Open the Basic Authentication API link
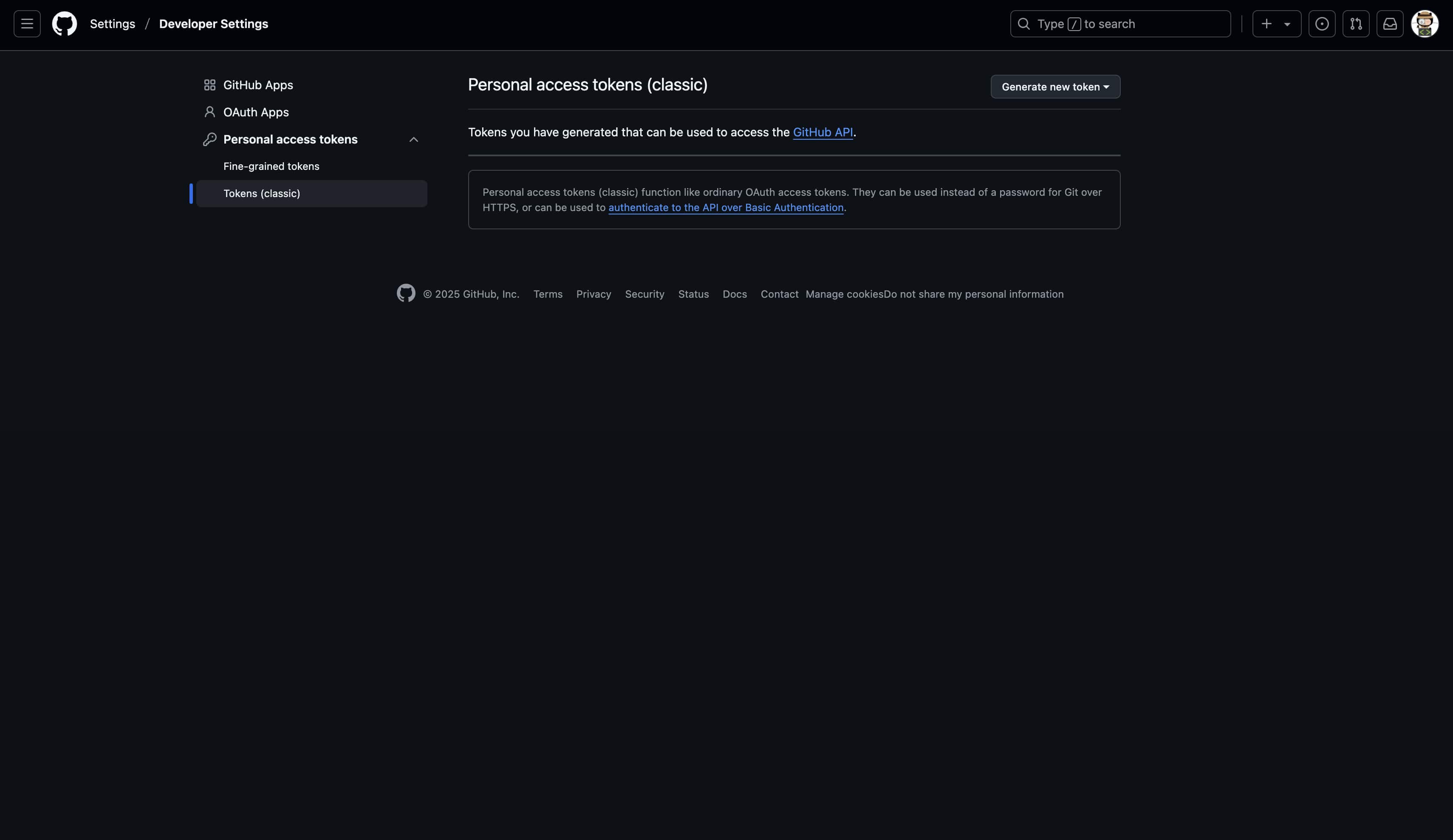The height and width of the screenshot is (840, 1453). [725, 208]
